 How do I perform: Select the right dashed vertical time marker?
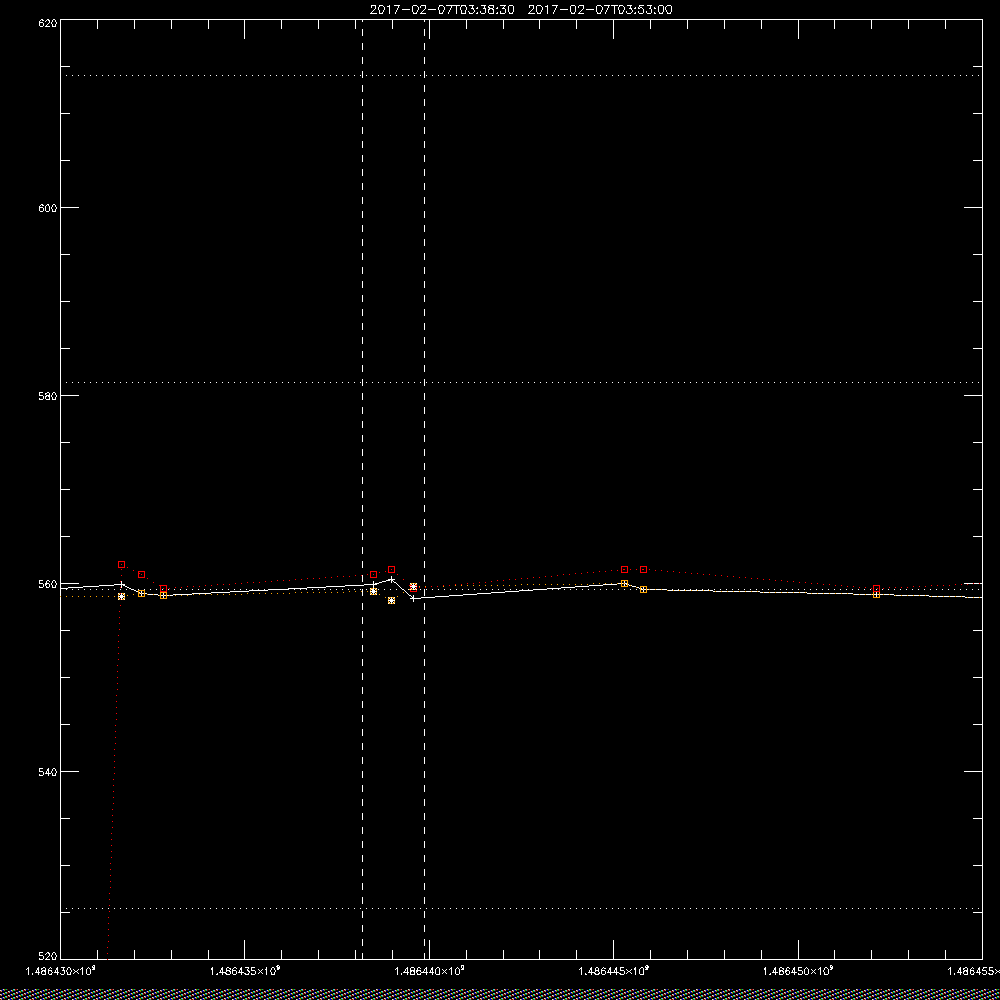point(425,489)
